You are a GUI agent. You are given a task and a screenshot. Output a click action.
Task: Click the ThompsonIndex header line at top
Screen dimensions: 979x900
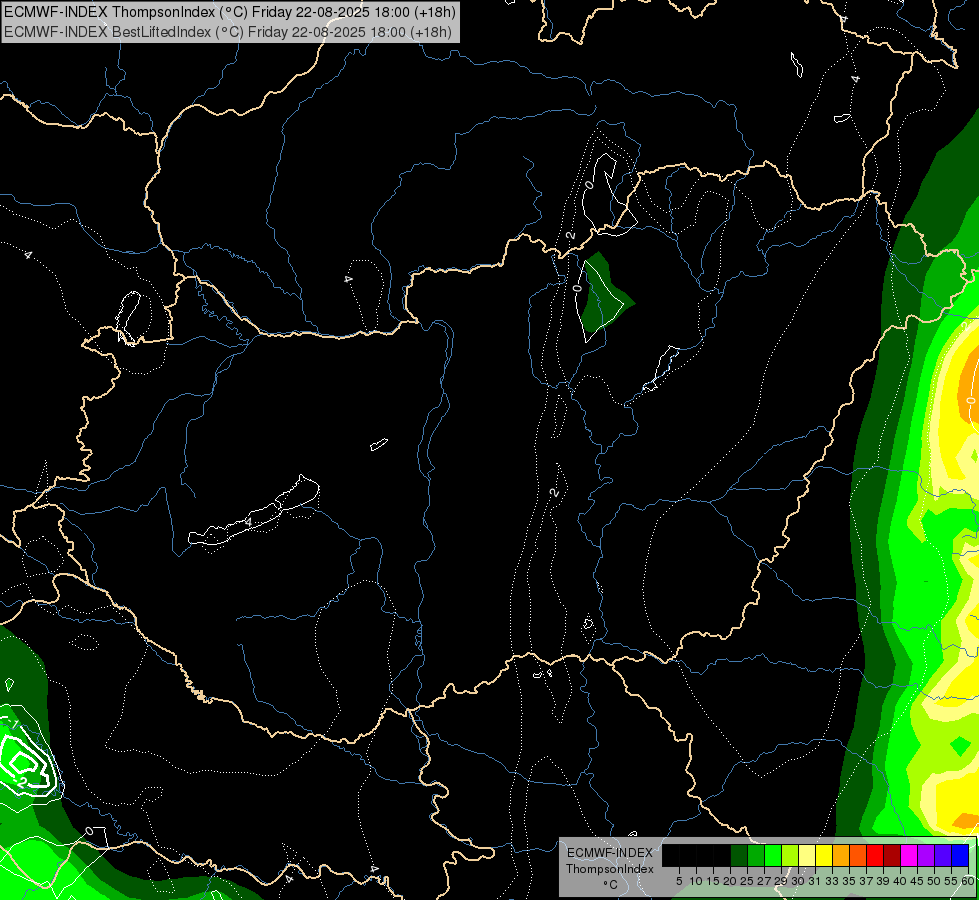(230, 12)
